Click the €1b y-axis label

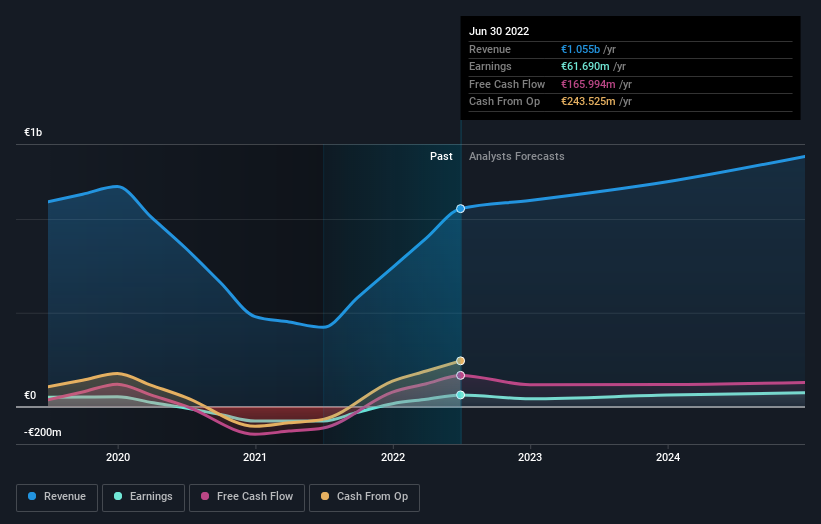tap(33, 132)
